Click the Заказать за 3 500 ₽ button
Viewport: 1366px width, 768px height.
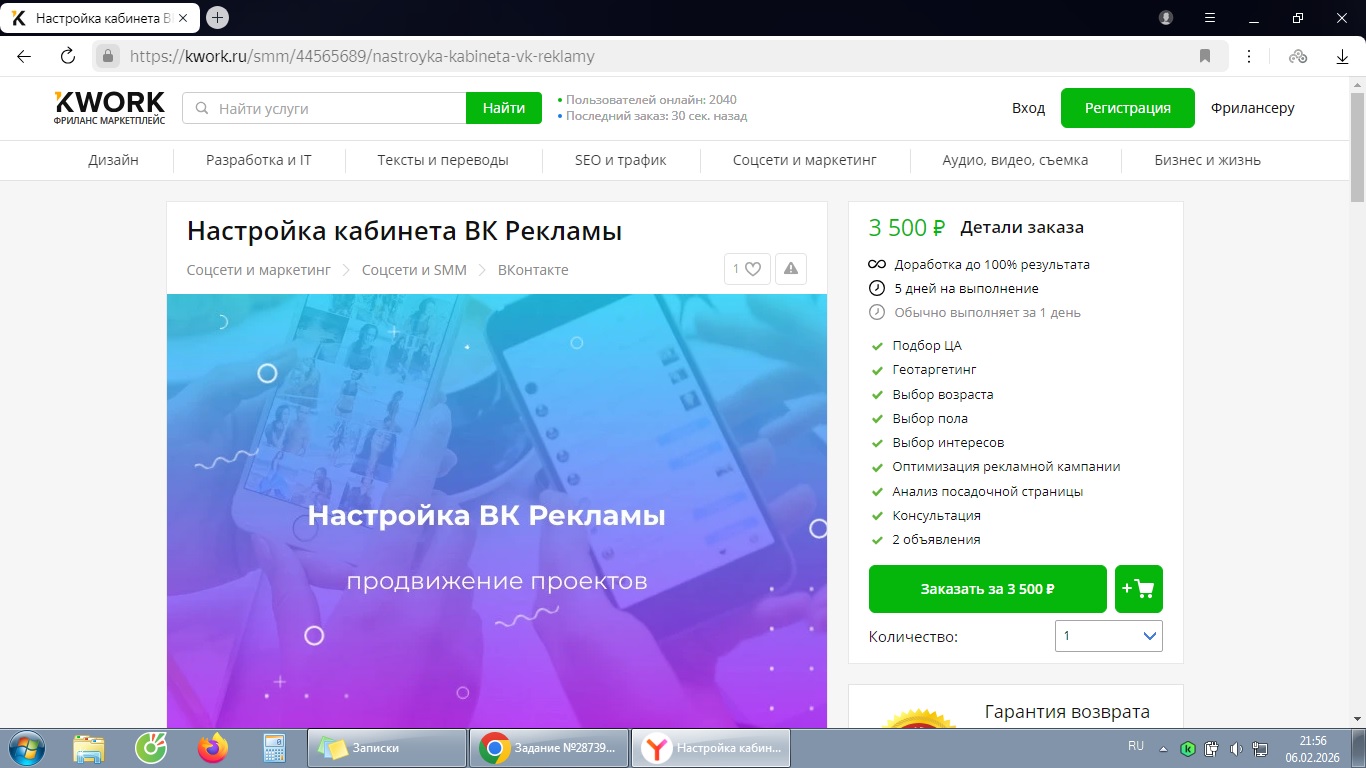coord(988,589)
